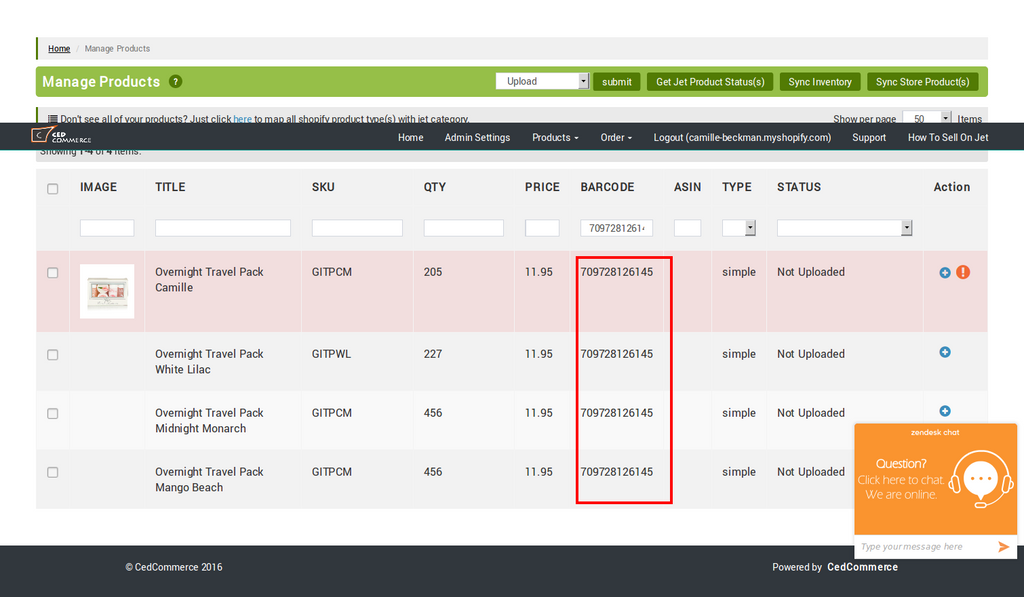The image size is (1024, 597).
Task: Click the Camille product thumbnail image
Action: [x=107, y=291]
